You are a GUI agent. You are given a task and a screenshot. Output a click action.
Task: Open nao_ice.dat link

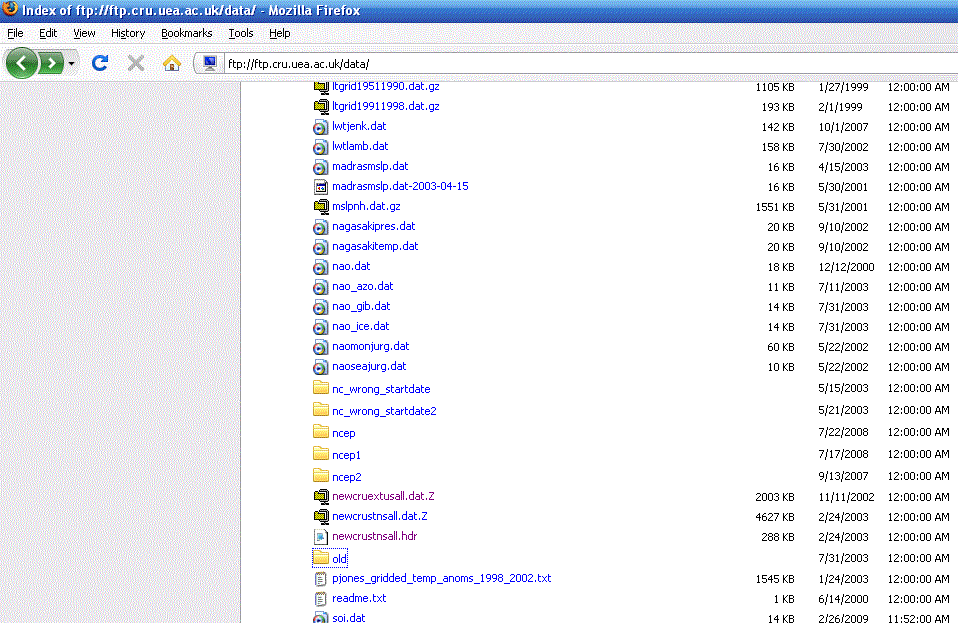[360, 327]
